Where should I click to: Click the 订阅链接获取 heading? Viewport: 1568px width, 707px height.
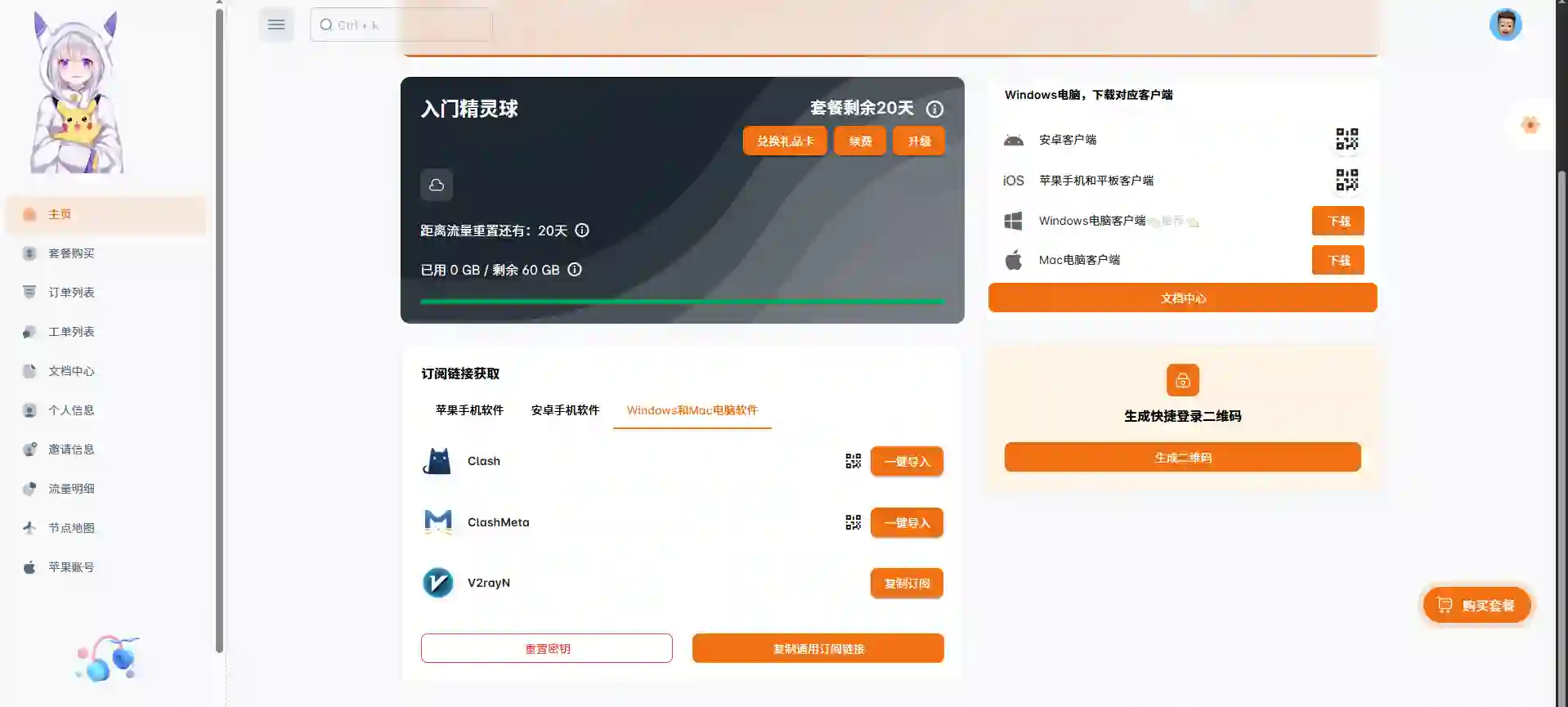[x=460, y=374]
